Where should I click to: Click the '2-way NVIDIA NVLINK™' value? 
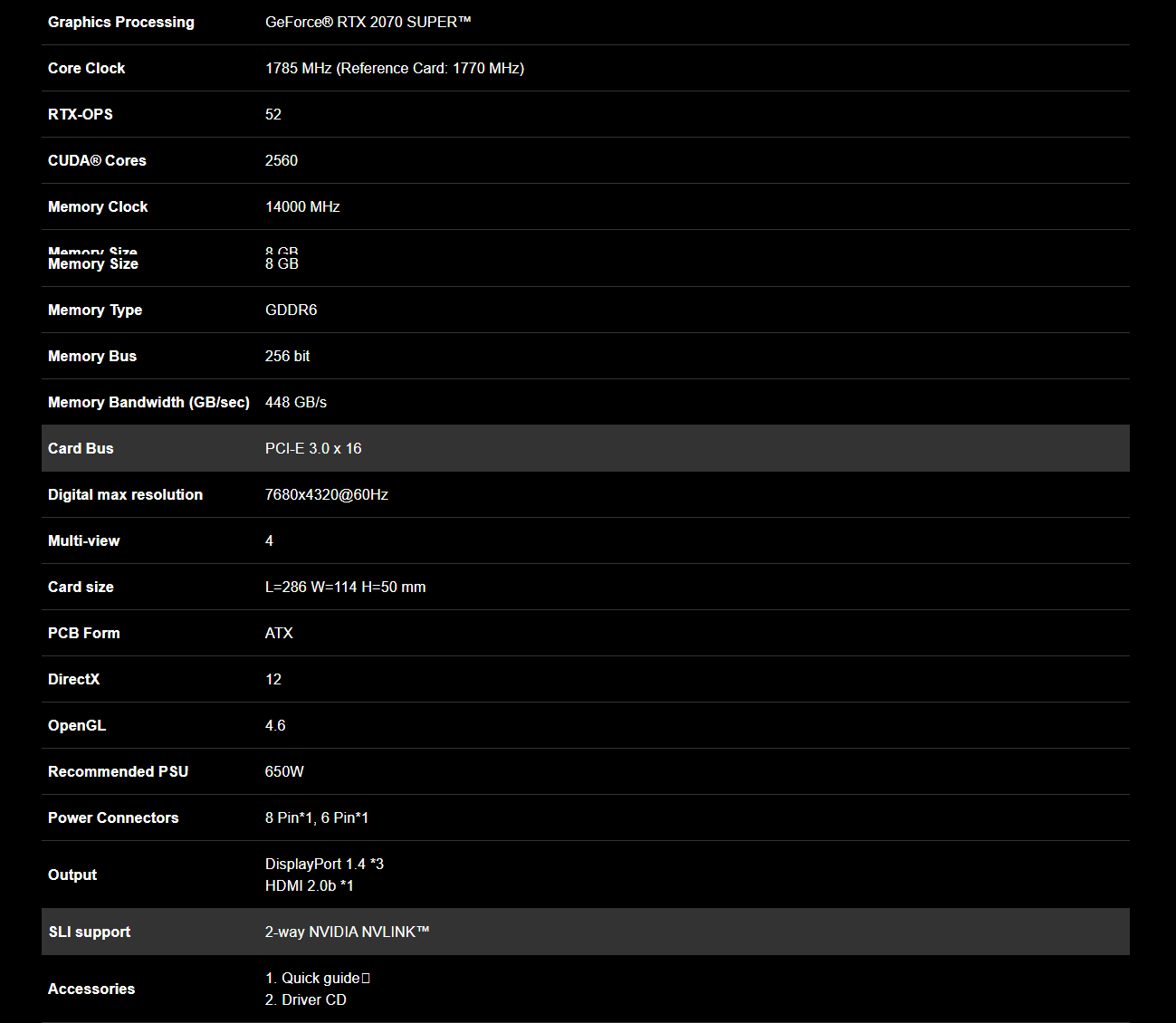point(347,932)
